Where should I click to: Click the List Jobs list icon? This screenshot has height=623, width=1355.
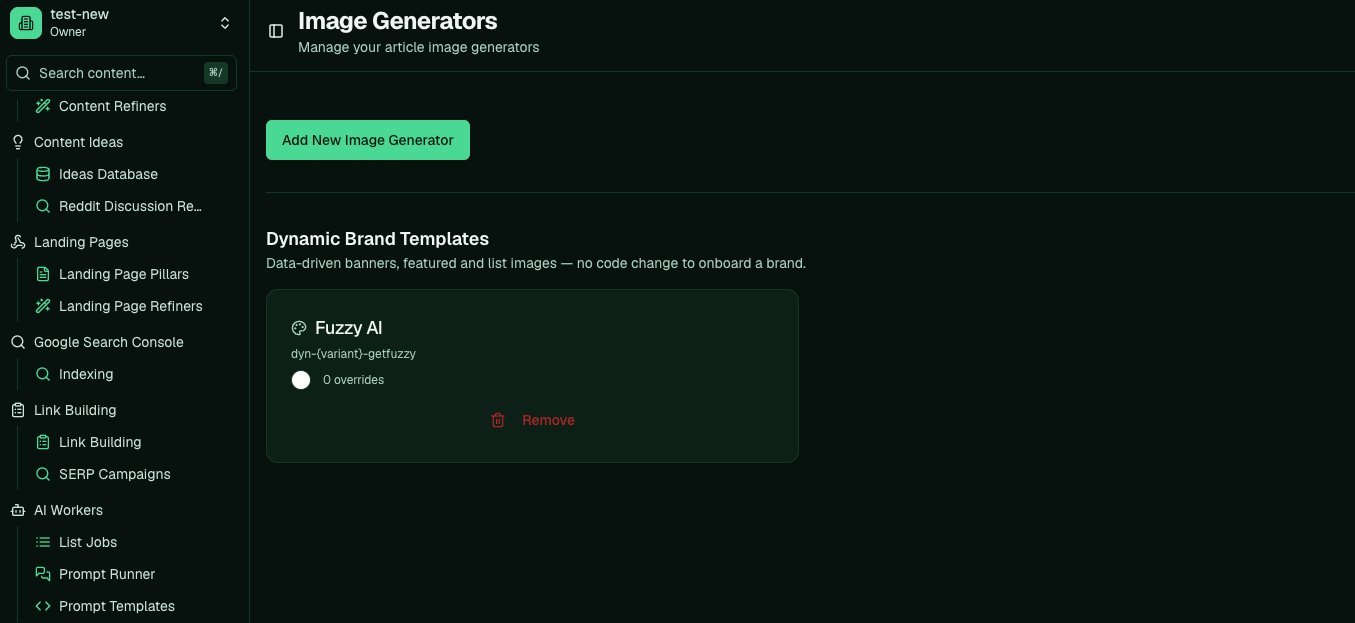pos(43,542)
